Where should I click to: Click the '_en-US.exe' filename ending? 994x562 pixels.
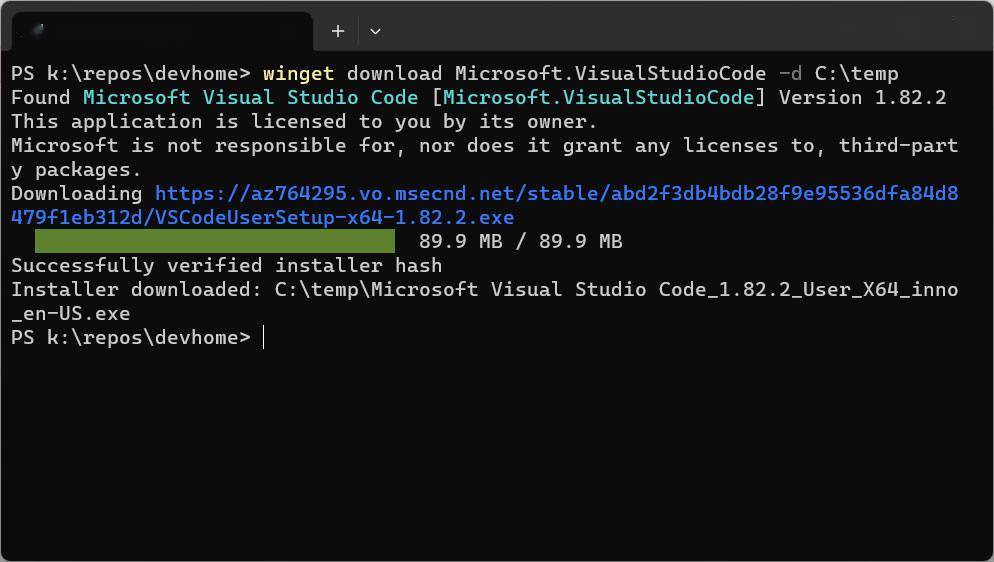[71, 314]
